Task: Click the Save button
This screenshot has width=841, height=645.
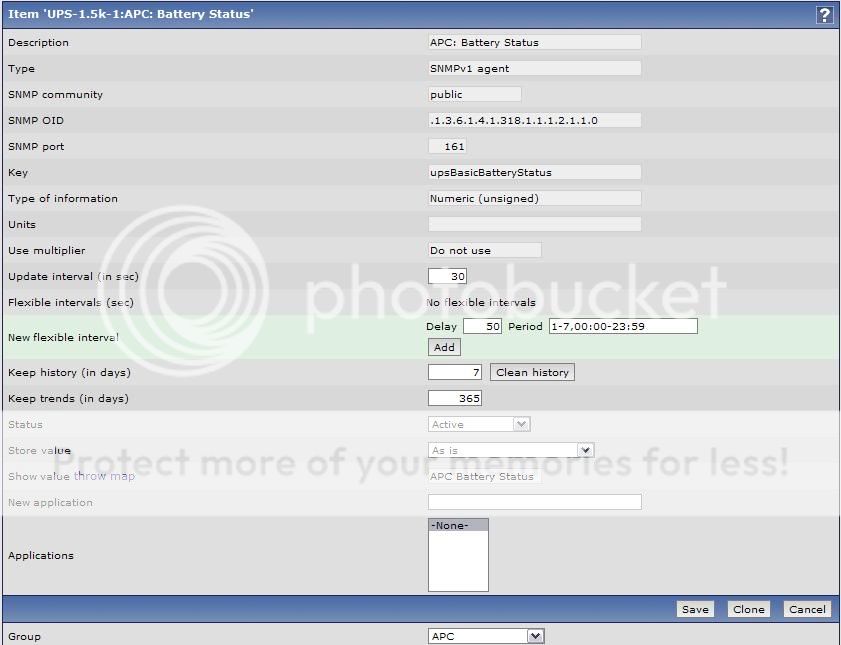Action: pyautogui.click(x=694, y=609)
